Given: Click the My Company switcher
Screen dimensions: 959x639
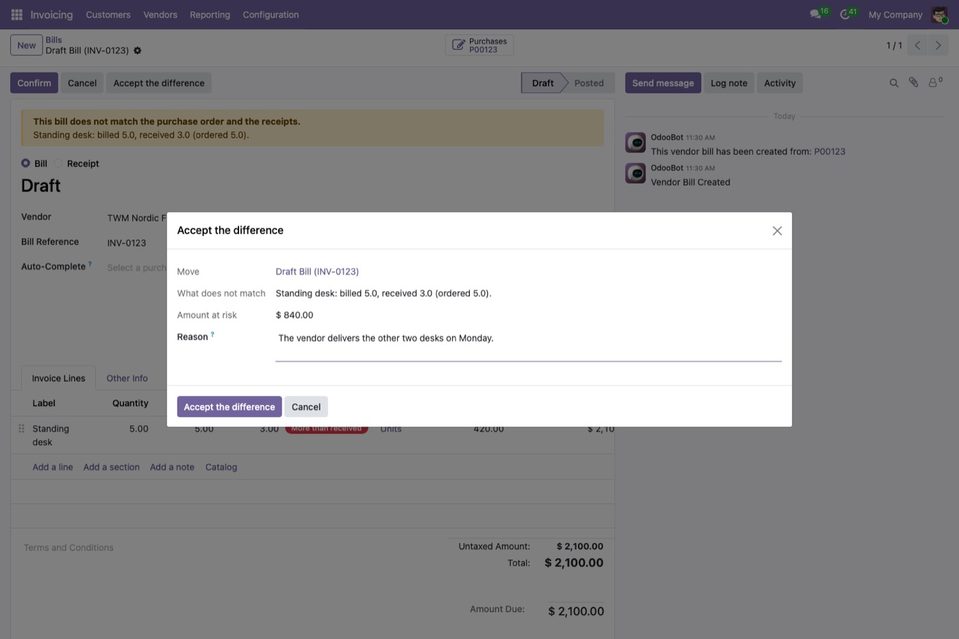Looking at the screenshot, I should [895, 15].
